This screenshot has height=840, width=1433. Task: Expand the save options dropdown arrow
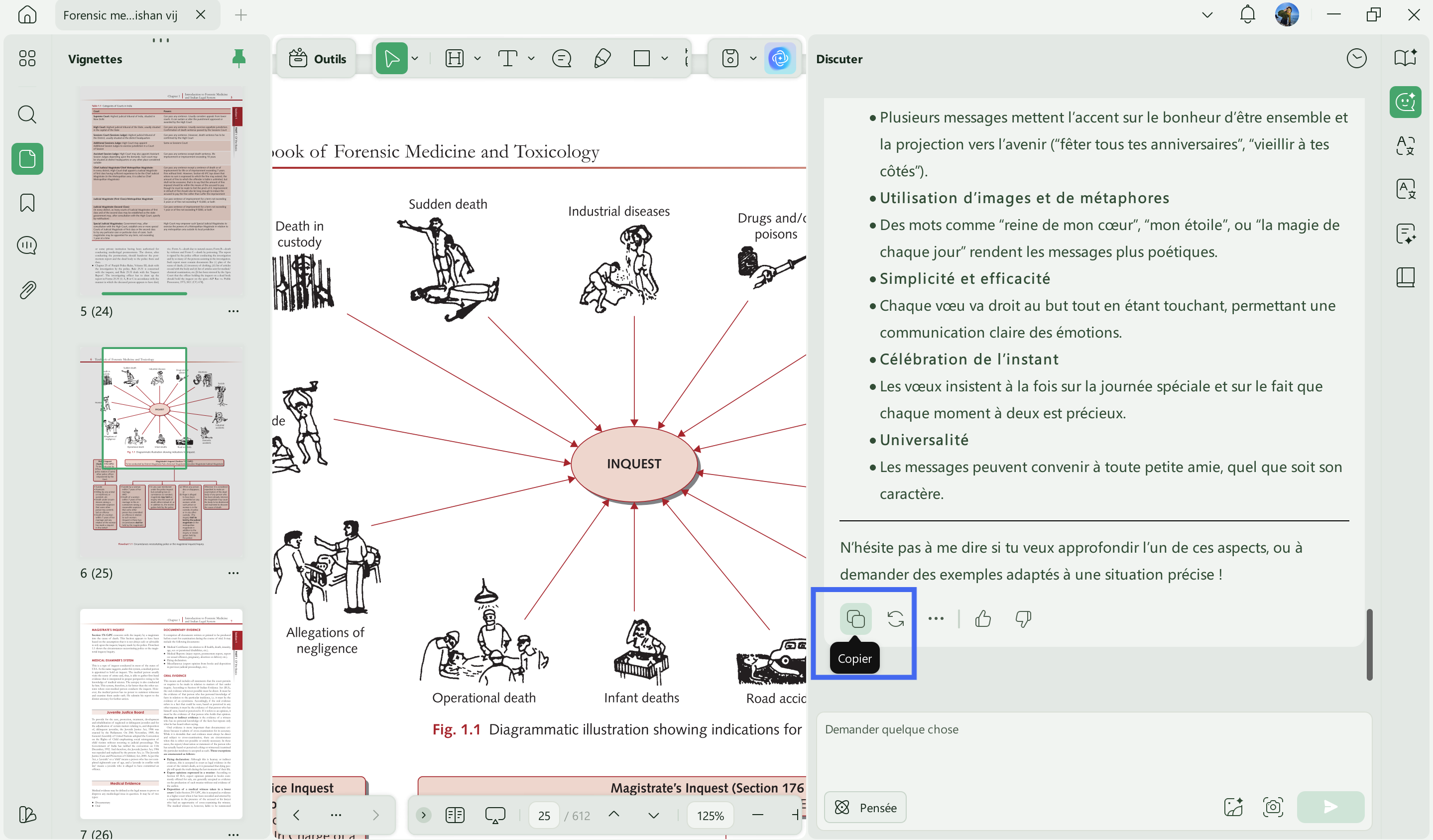(753, 58)
